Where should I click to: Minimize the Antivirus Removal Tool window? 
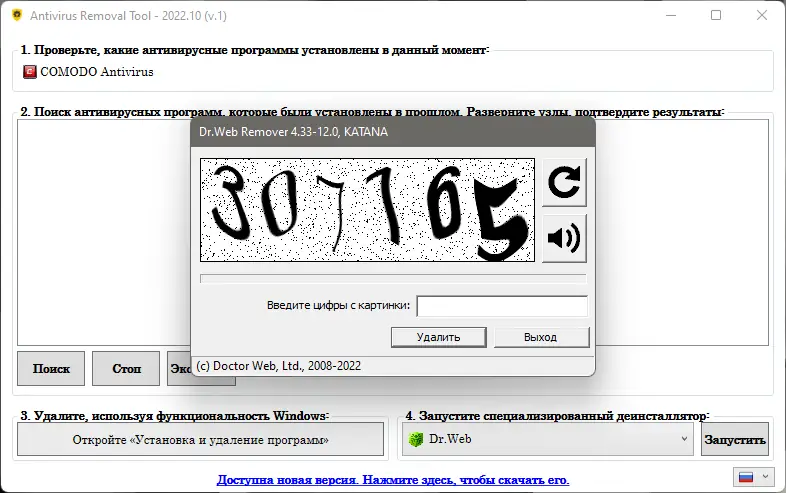pos(671,16)
